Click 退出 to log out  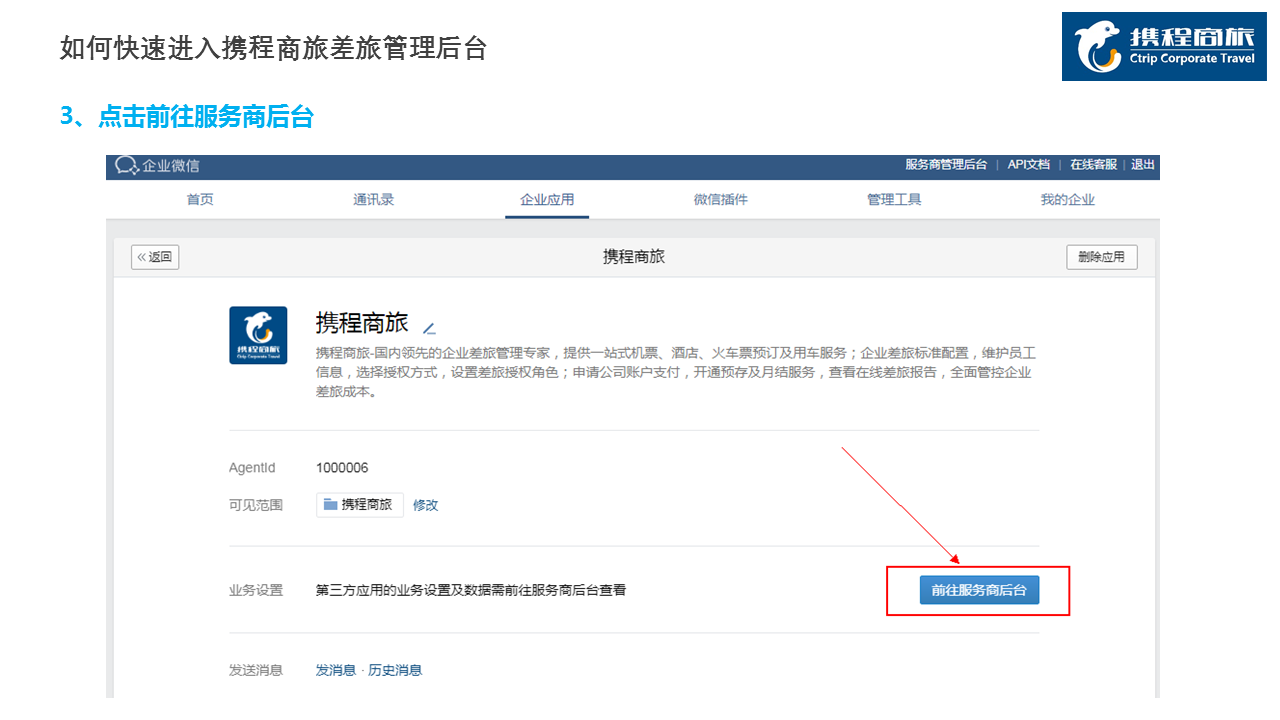[1143, 165]
